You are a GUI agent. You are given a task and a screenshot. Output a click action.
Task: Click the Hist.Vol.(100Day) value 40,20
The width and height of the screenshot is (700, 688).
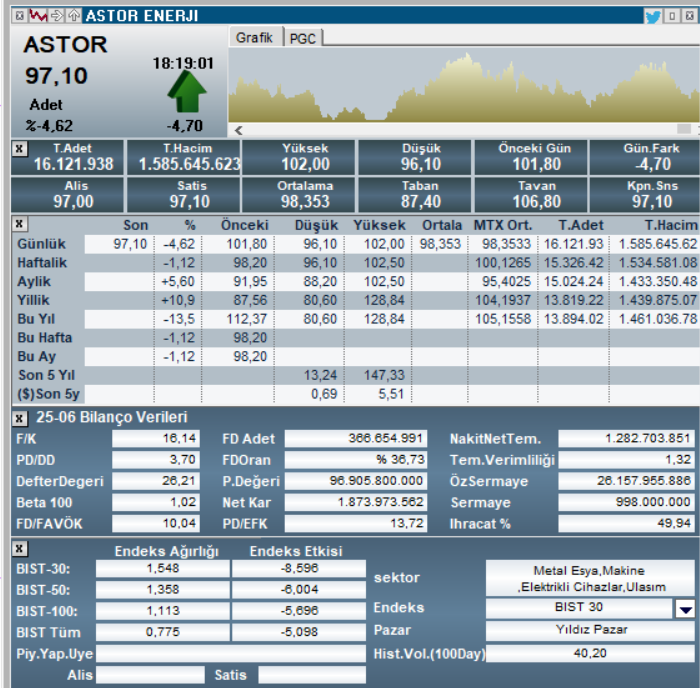590,654
